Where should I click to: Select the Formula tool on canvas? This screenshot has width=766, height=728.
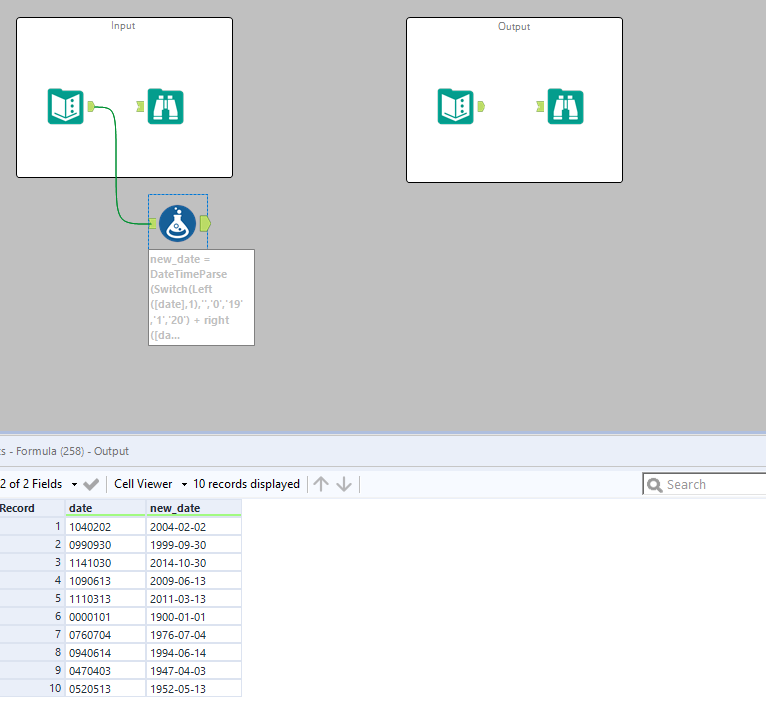177,223
